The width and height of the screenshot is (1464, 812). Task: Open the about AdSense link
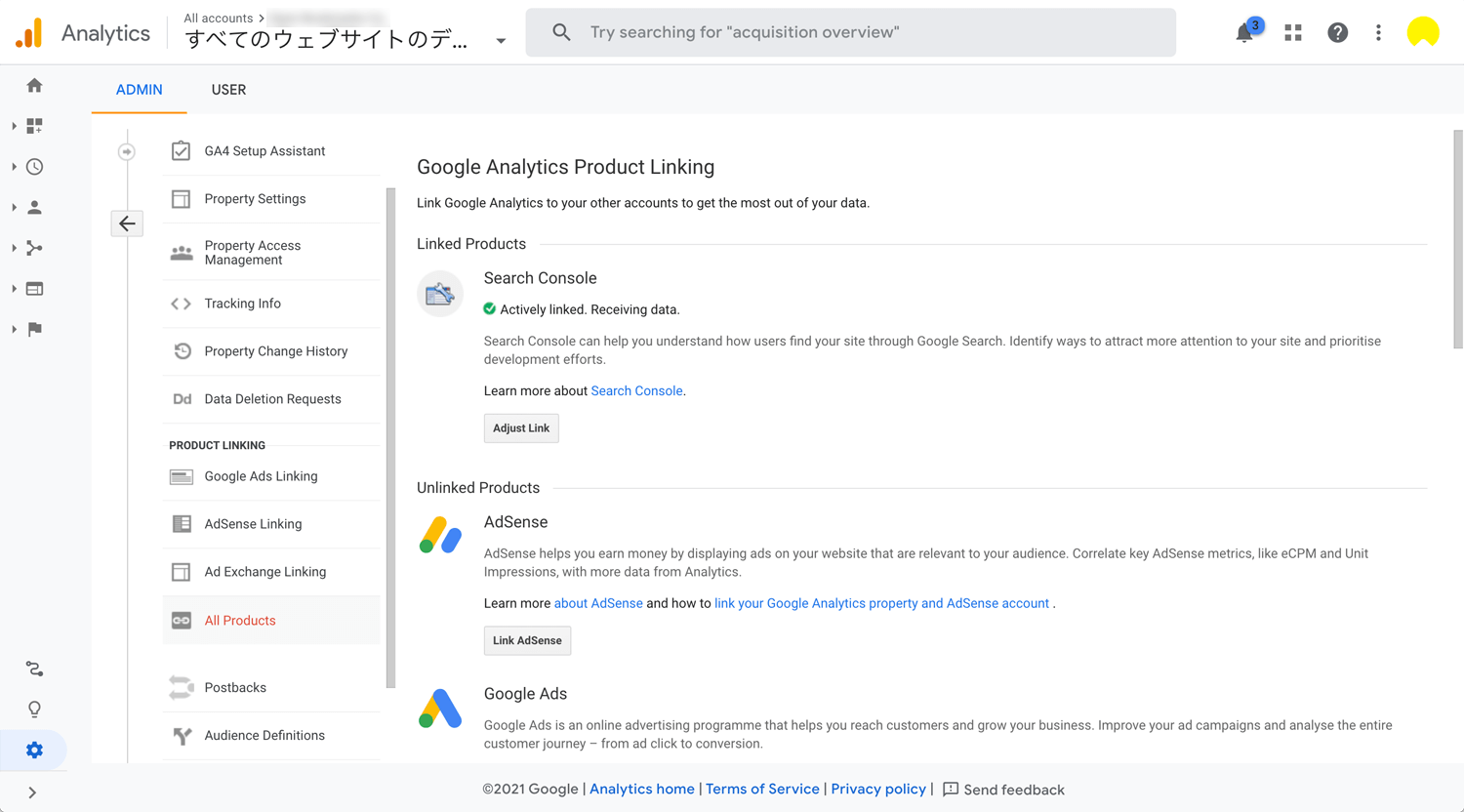tap(598, 603)
